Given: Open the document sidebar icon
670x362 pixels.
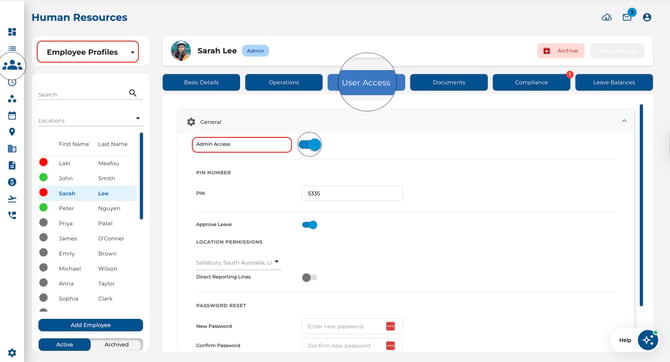Looking at the screenshot, I should pyautogui.click(x=12, y=165).
